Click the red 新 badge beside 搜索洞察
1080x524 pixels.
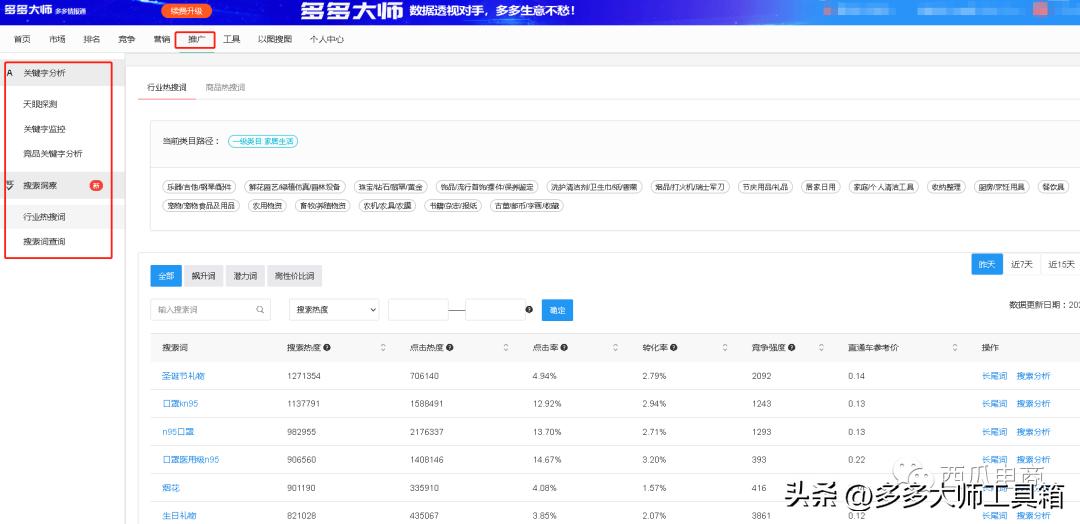tap(96, 185)
